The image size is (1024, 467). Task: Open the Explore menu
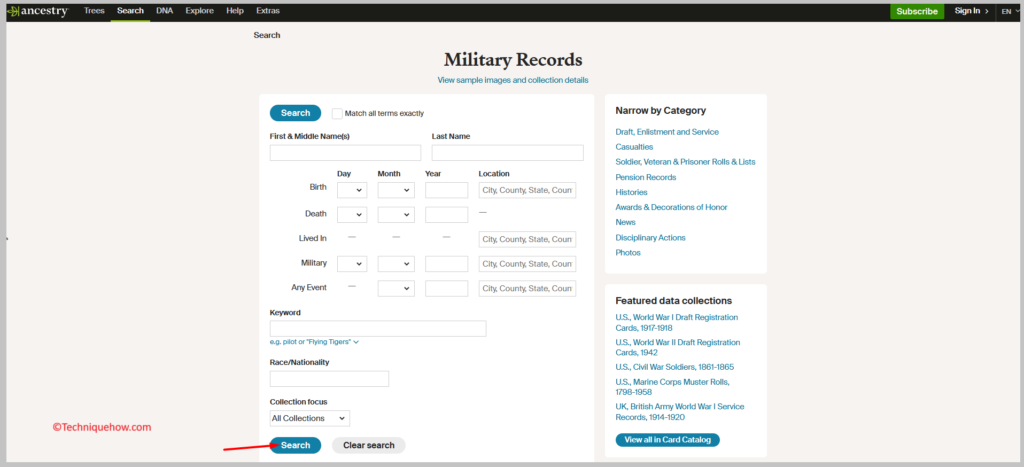(x=199, y=11)
